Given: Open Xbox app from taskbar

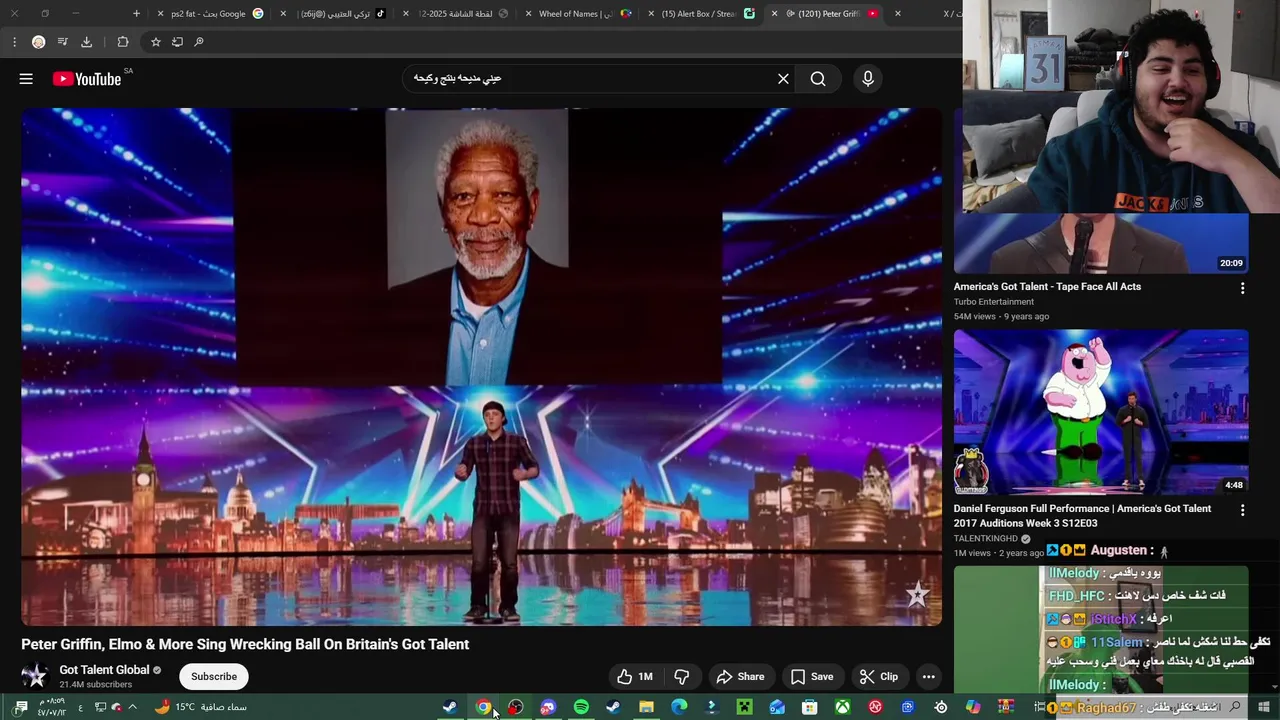Looking at the screenshot, I should click(842, 707).
